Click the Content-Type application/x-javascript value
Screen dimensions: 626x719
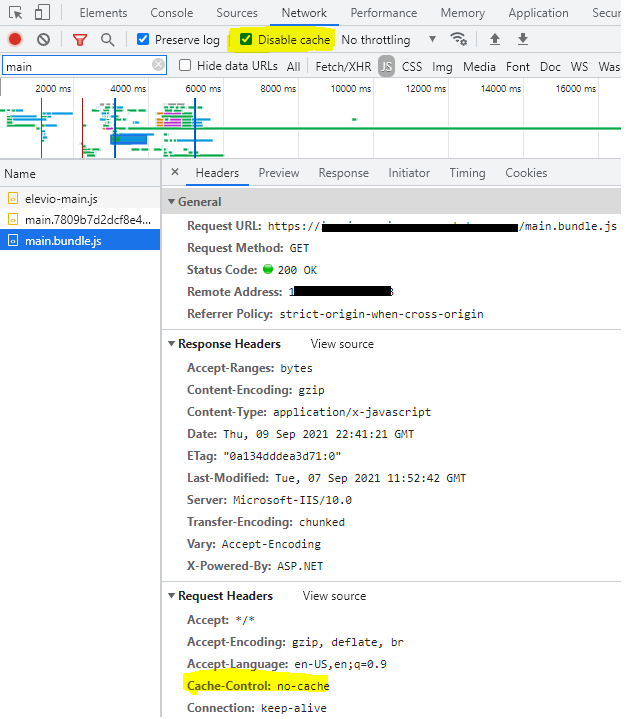pos(352,412)
